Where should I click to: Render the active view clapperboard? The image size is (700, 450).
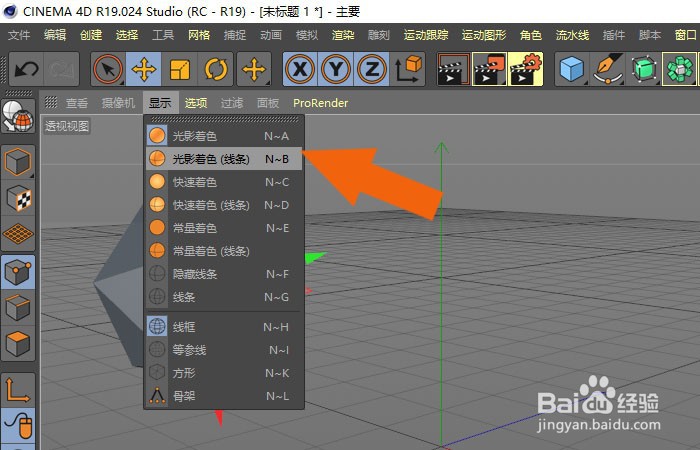pyautogui.click(x=454, y=69)
